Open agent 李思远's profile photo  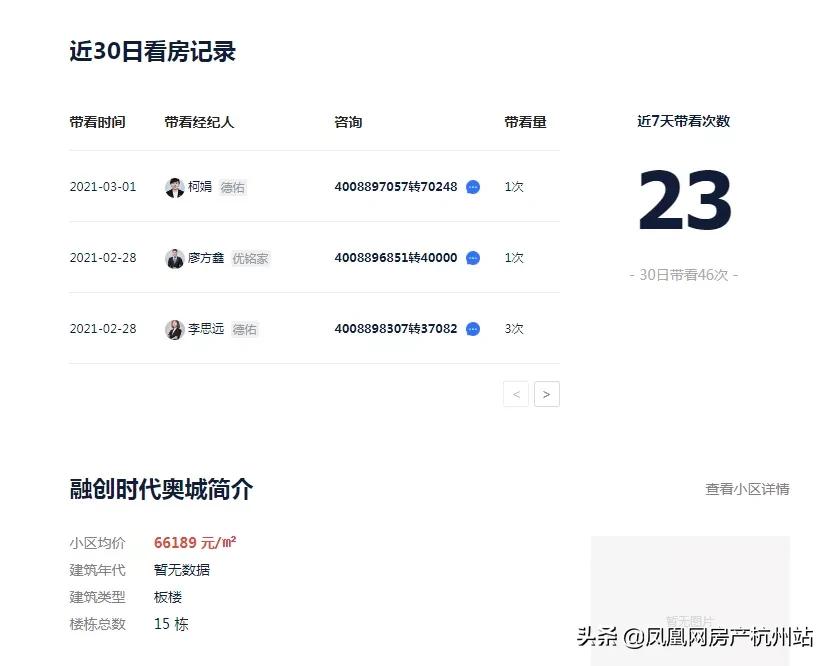[x=177, y=328]
